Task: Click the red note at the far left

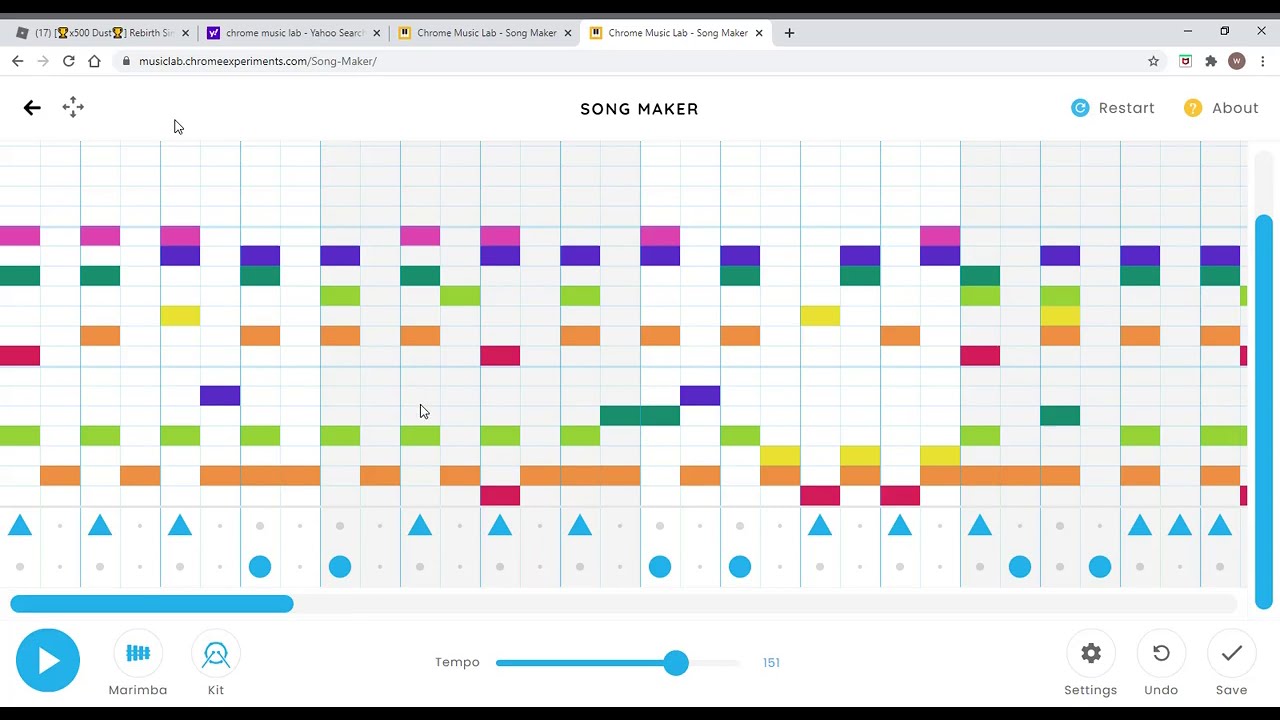Action: (x=20, y=356)
